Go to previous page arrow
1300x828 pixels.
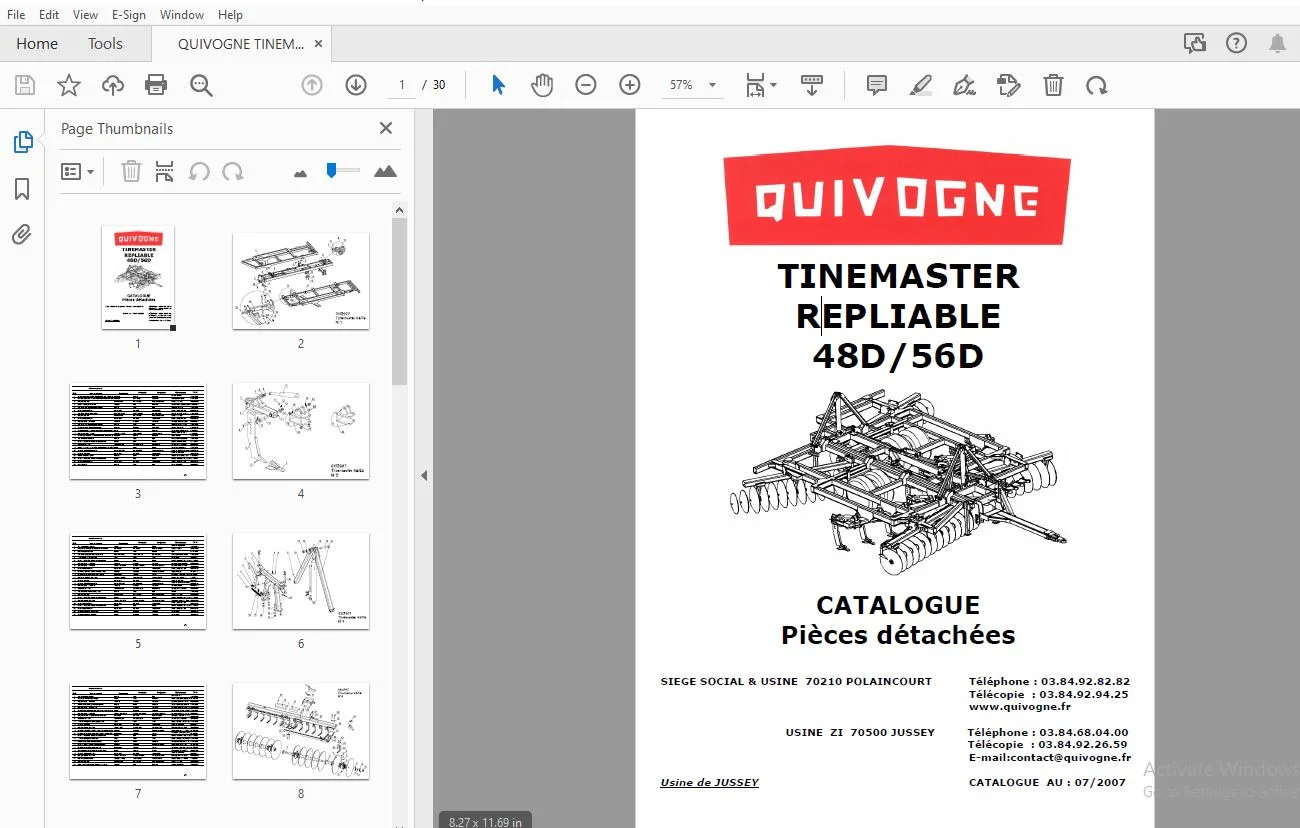(x=312, y=86)
